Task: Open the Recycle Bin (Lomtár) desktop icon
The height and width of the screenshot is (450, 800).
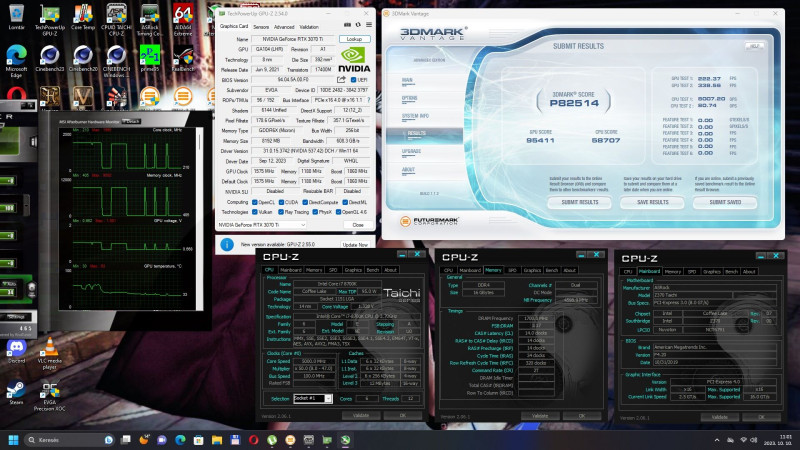Action: click(16, 17)
